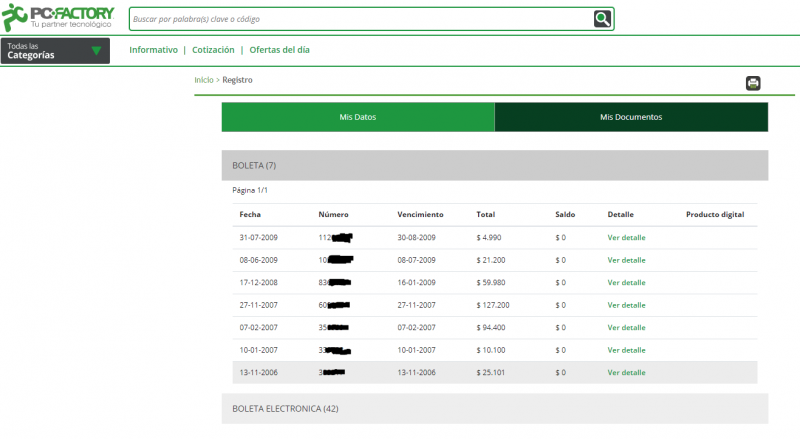Click the search magnifier icon
Viewport: 800px width, 439px height.
(602, 19)
